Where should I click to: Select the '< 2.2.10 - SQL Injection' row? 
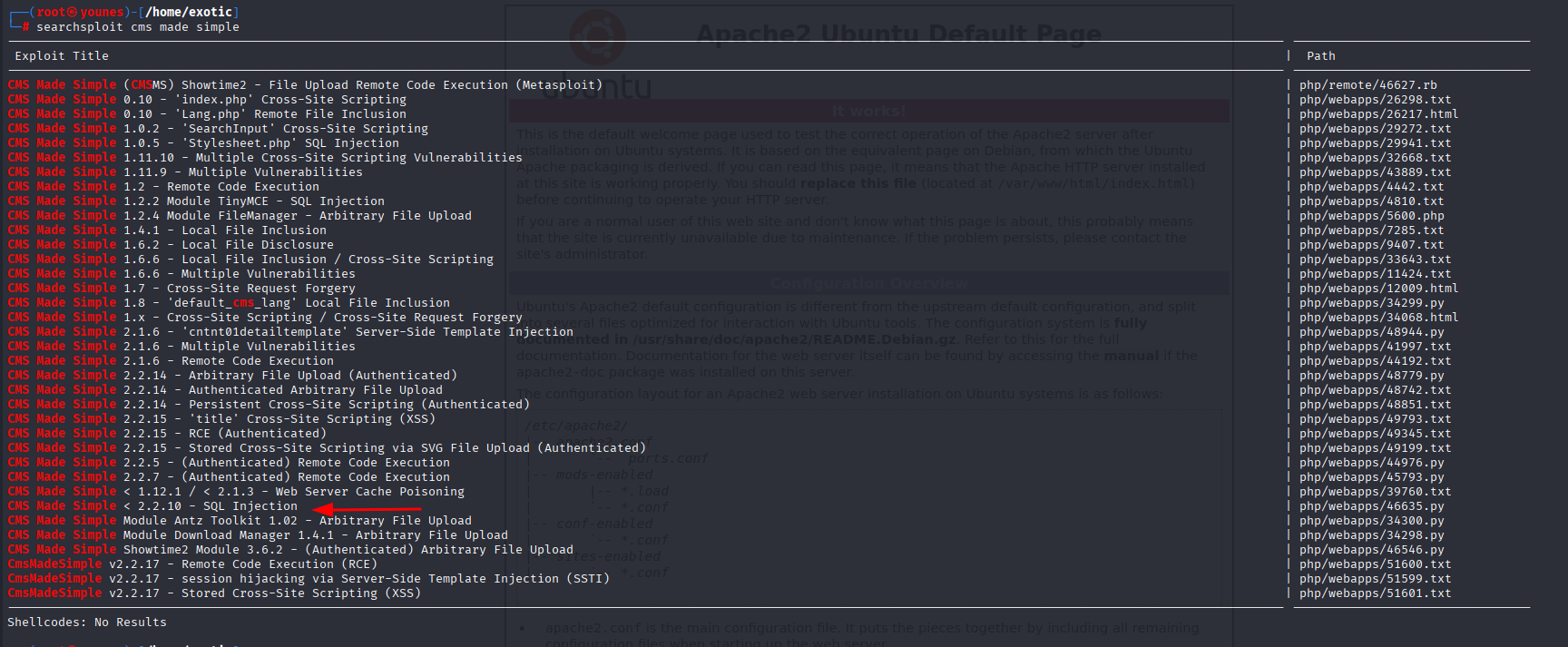tap(152, 506)
